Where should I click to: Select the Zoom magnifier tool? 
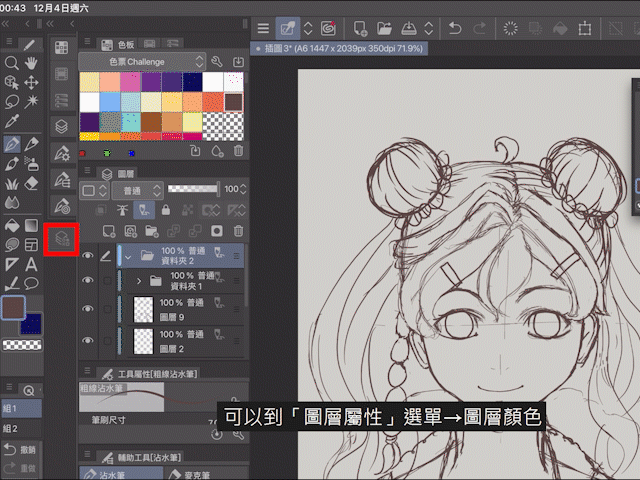point(11,63)
